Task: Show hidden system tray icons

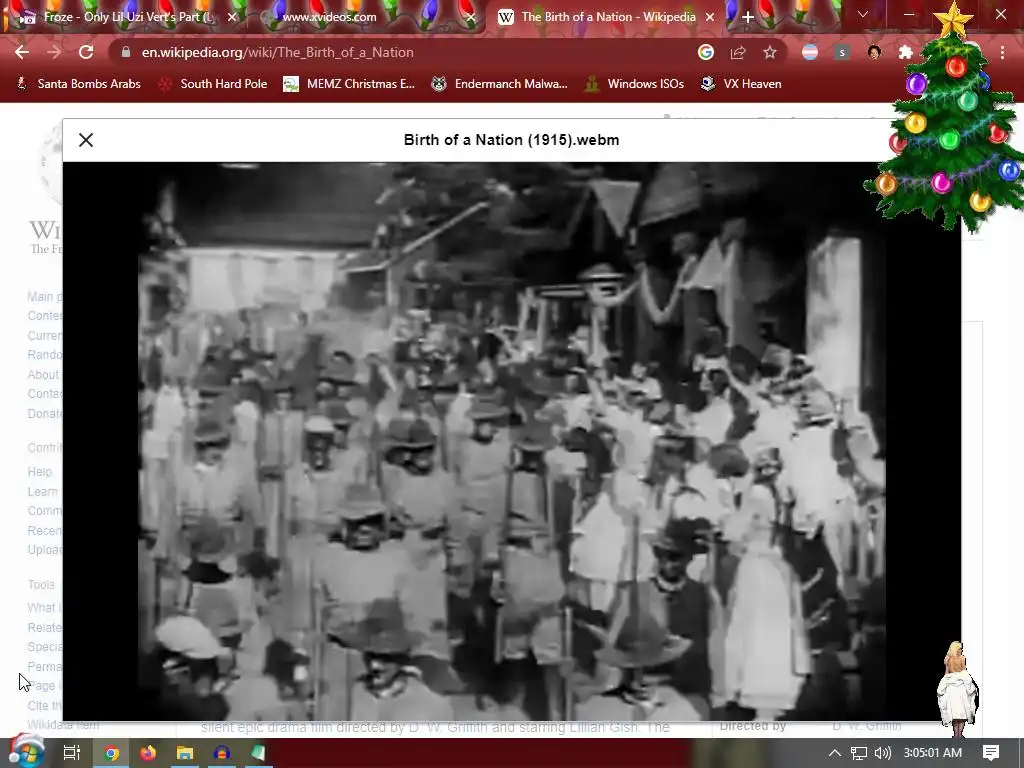Action: [835, 753]
